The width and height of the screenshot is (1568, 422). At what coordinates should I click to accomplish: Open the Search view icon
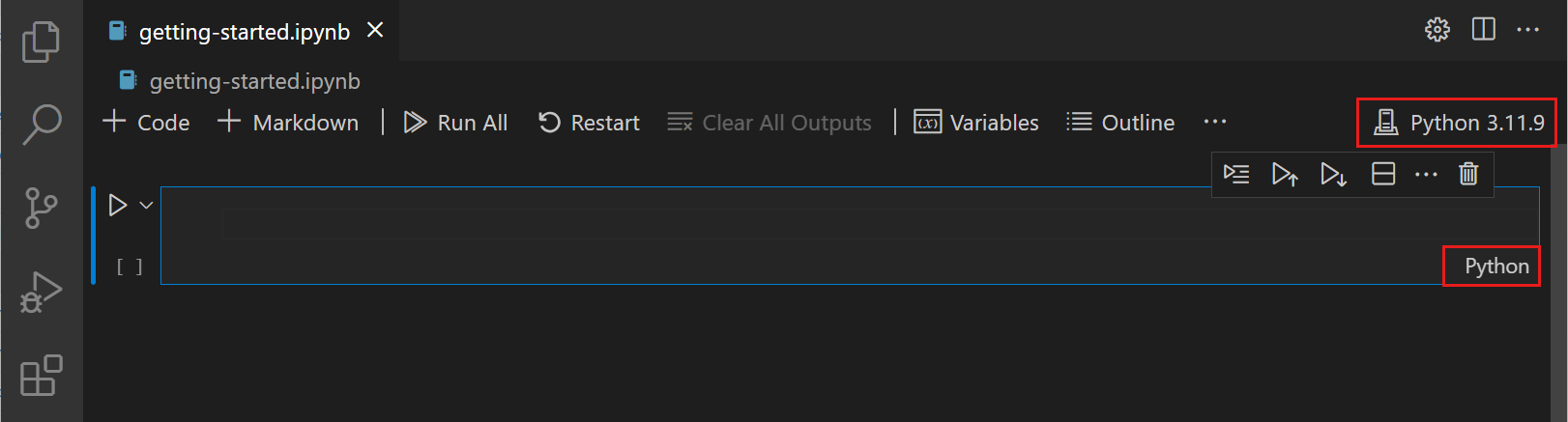pyautogui.click(x=41, y=125)
